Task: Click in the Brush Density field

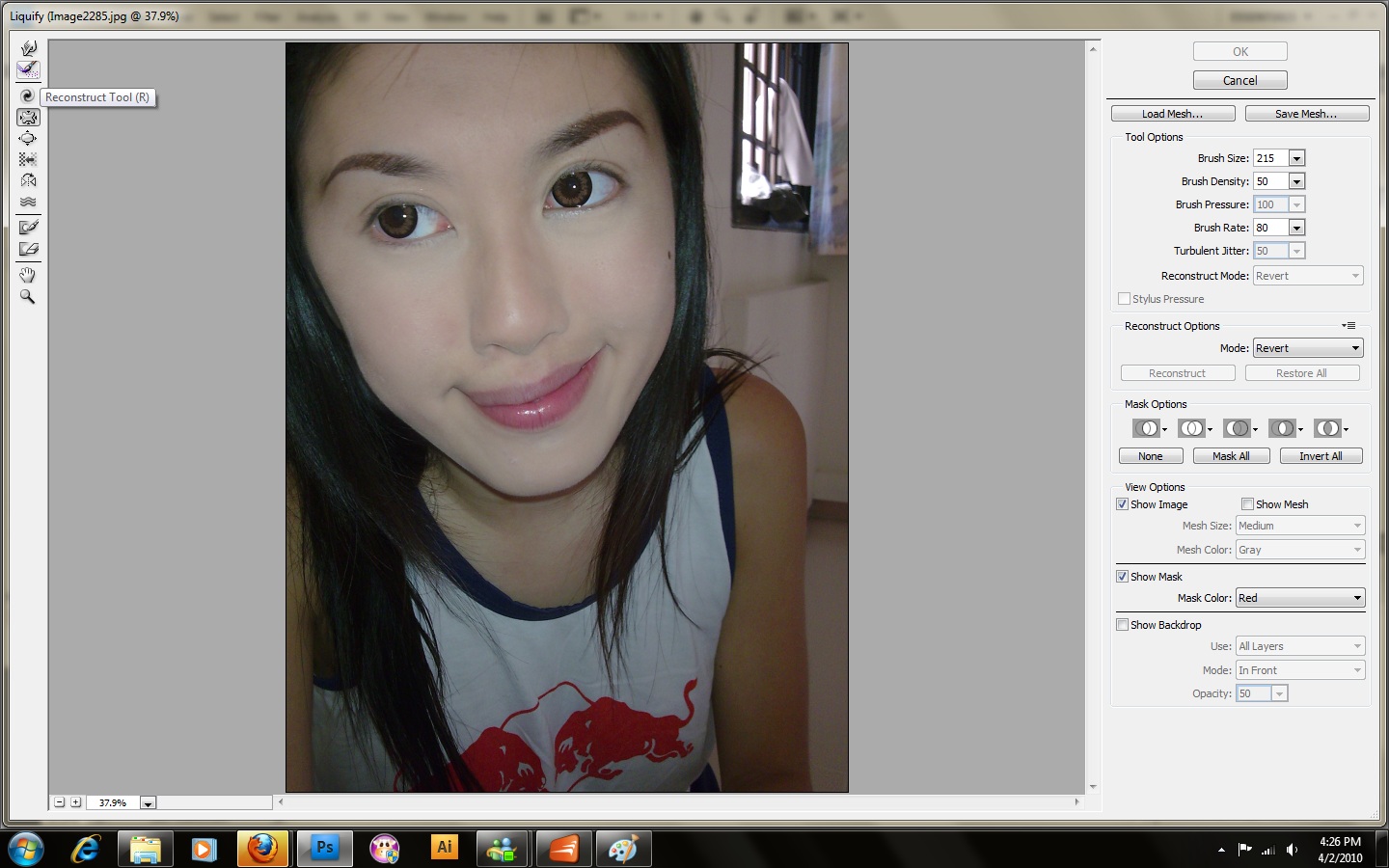Action: (x=1270, y=181)
